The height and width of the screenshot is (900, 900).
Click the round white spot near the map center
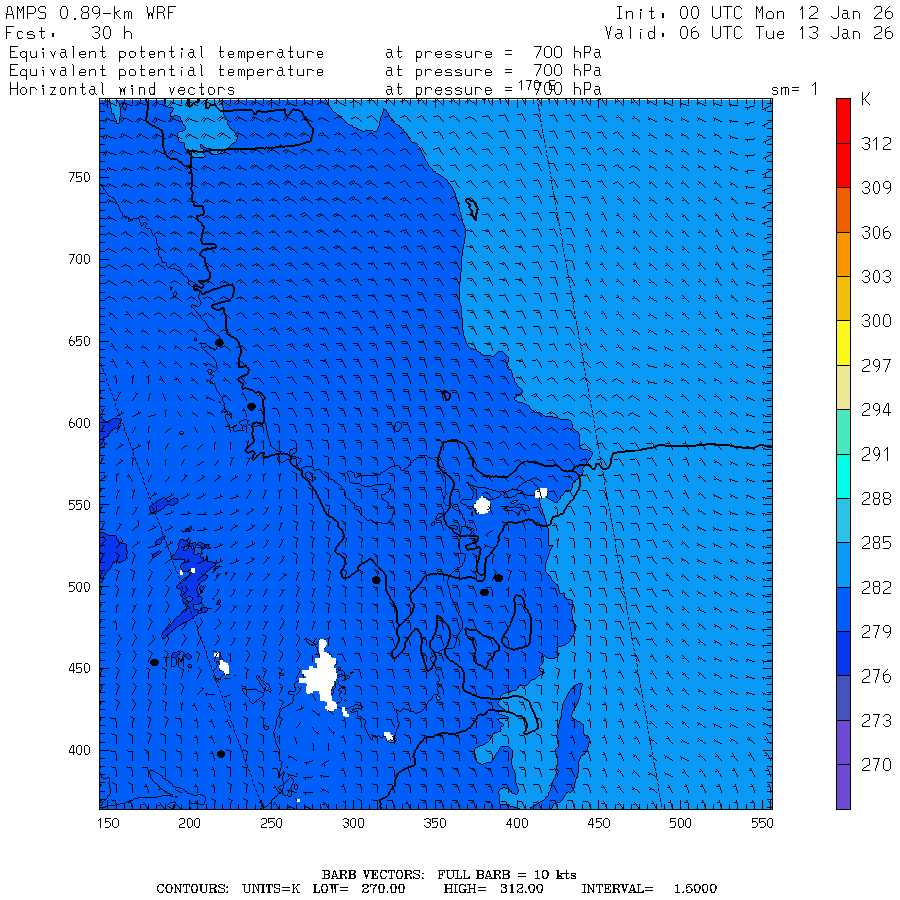tap(483, 505)
